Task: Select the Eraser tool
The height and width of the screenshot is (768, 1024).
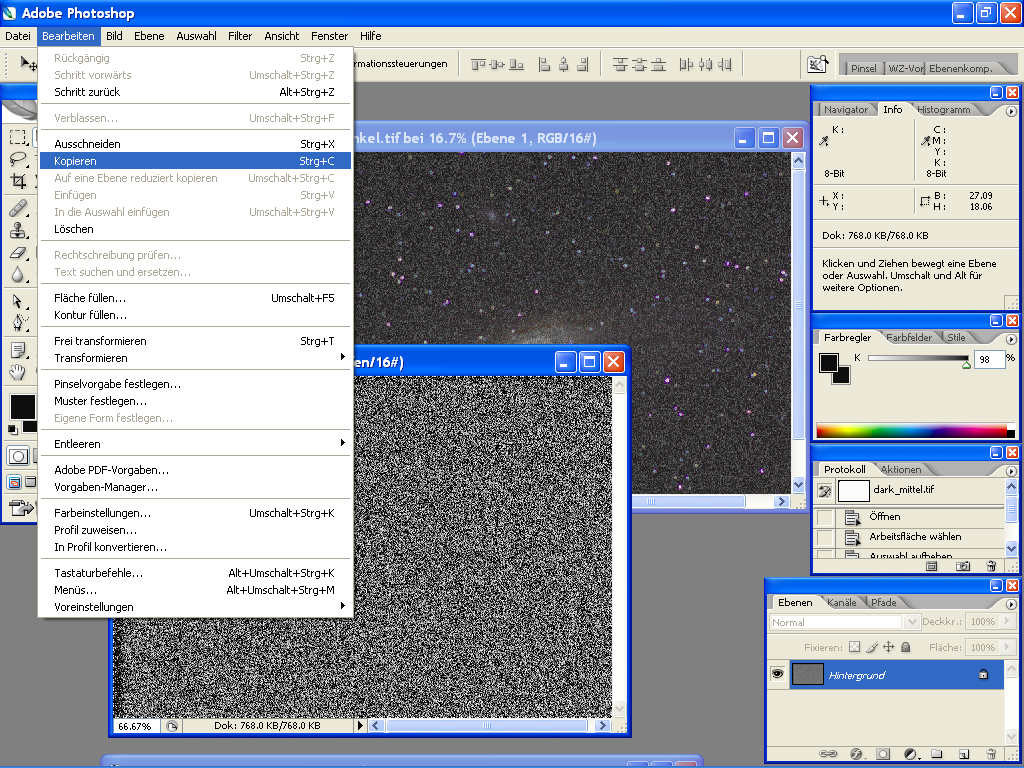Action: [x=18, y=252]
